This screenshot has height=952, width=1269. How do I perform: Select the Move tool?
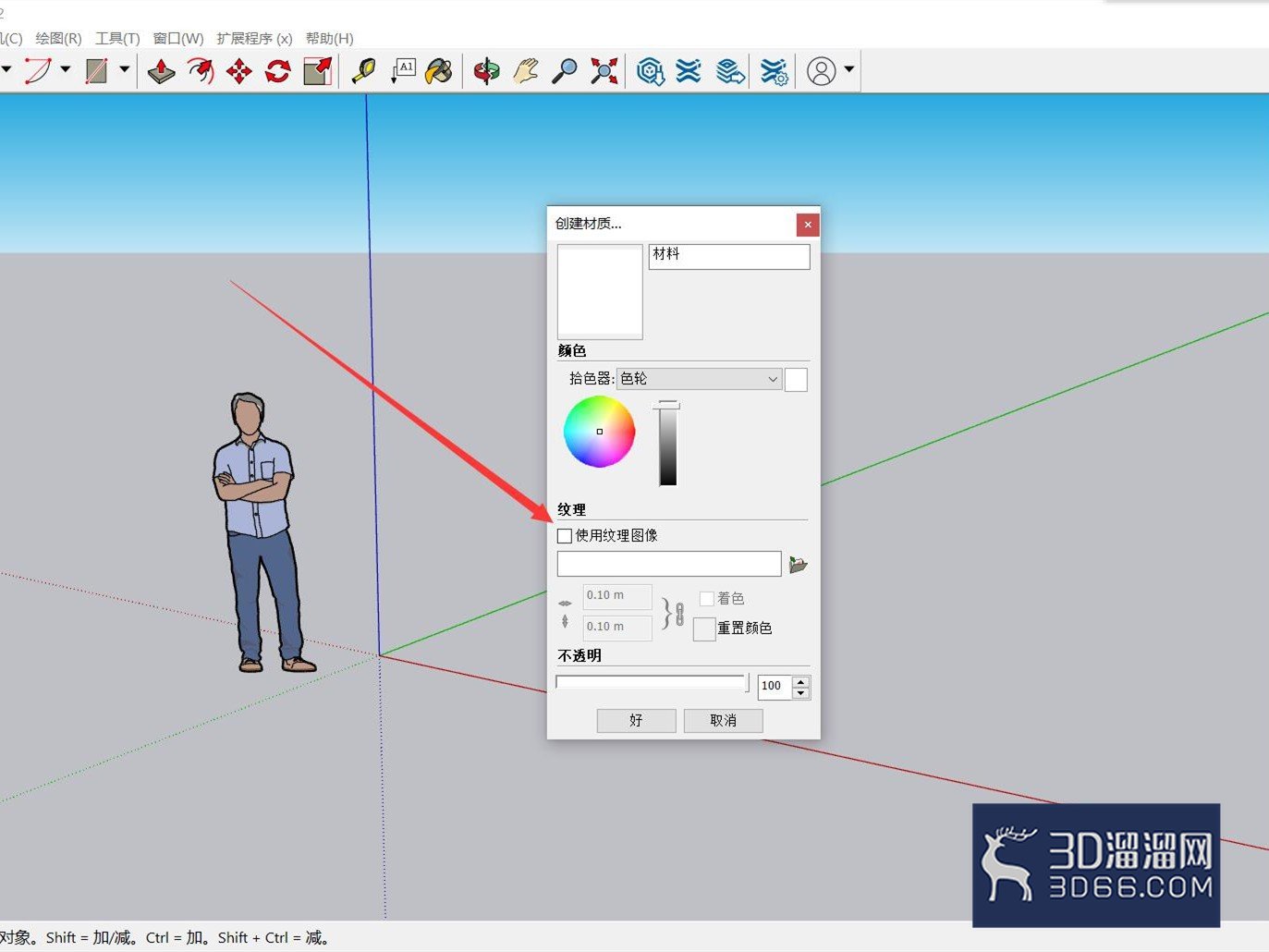tap(239, 71)
